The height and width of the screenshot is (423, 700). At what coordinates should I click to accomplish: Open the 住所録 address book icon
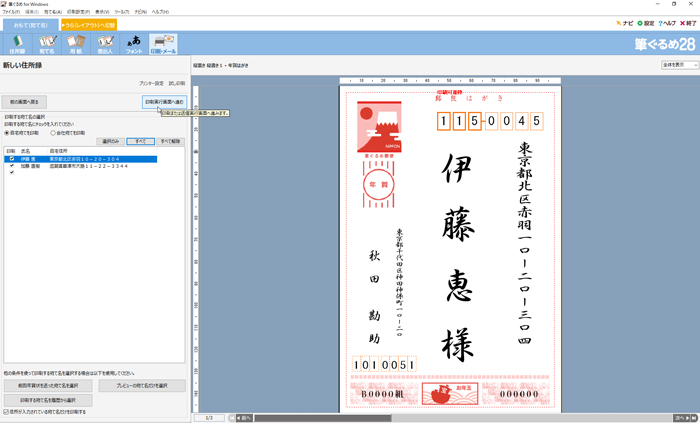point(18,43)
